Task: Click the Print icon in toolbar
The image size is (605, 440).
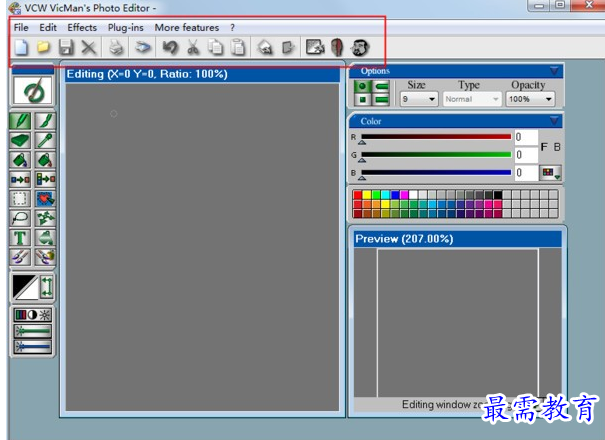Action: pyautogui.click(x=117, y=47)
